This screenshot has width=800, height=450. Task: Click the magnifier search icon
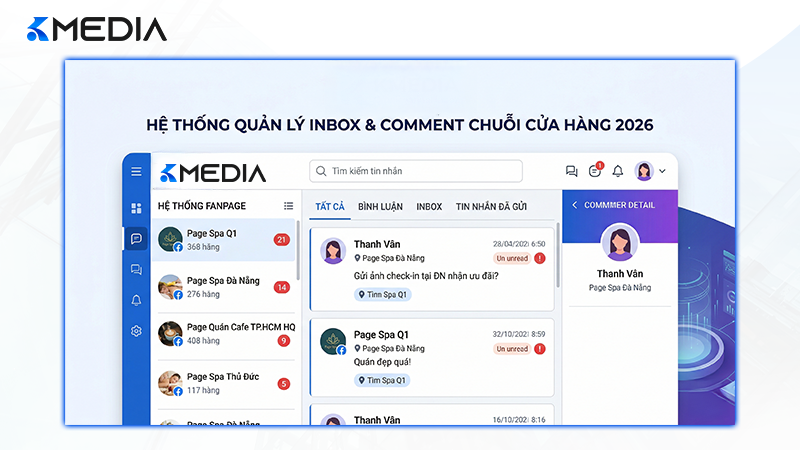point(321,171)
